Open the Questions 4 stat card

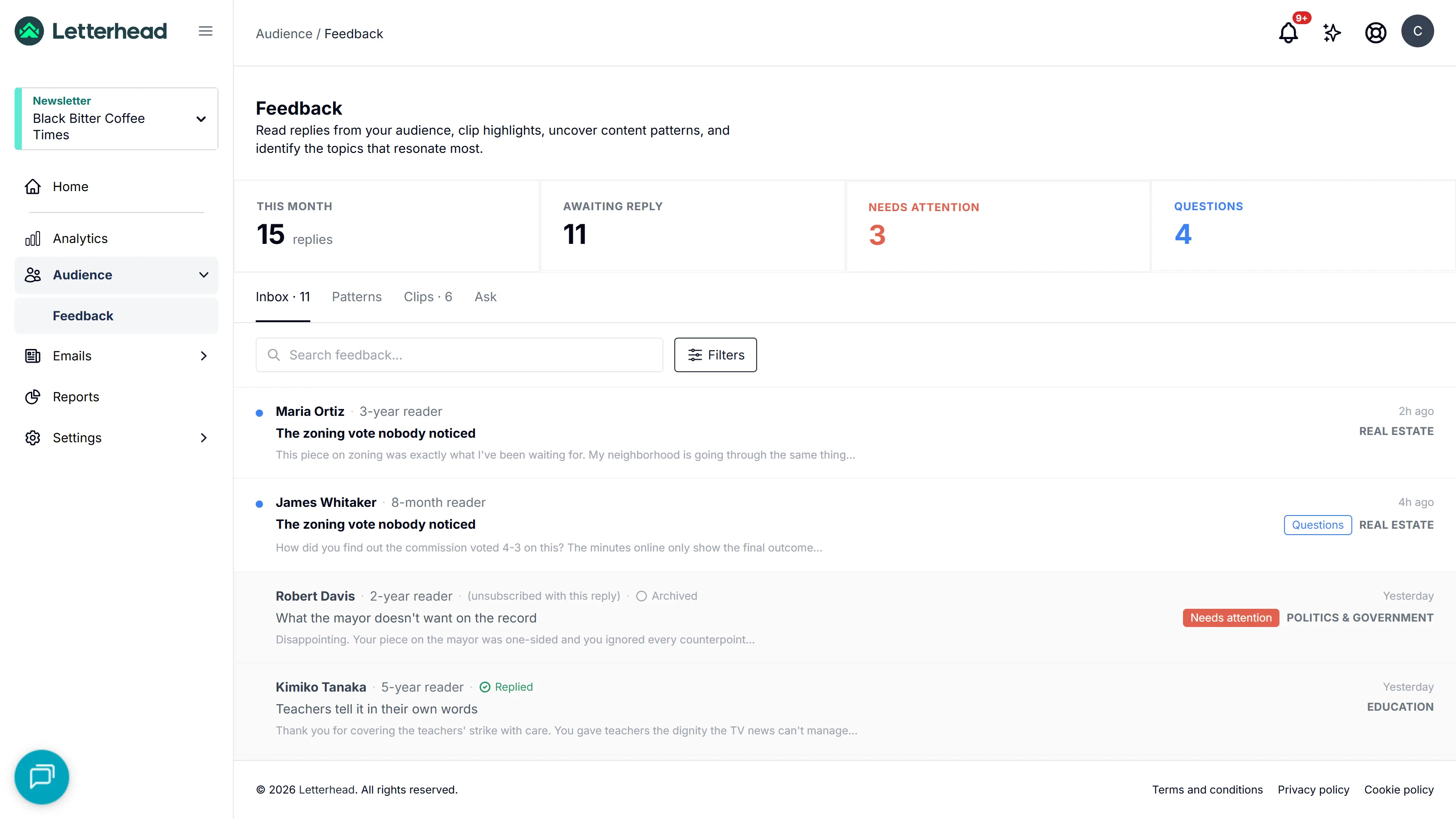1304,226
